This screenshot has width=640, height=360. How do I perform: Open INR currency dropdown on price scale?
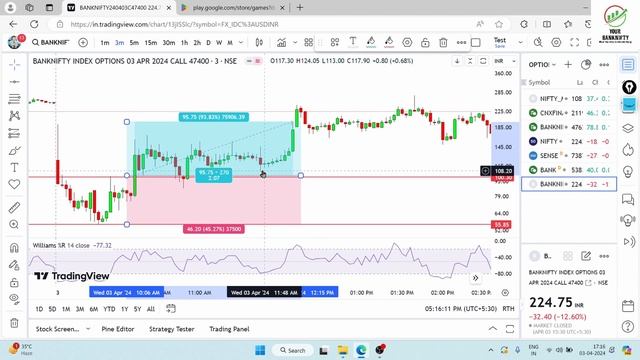coord(505,61)
